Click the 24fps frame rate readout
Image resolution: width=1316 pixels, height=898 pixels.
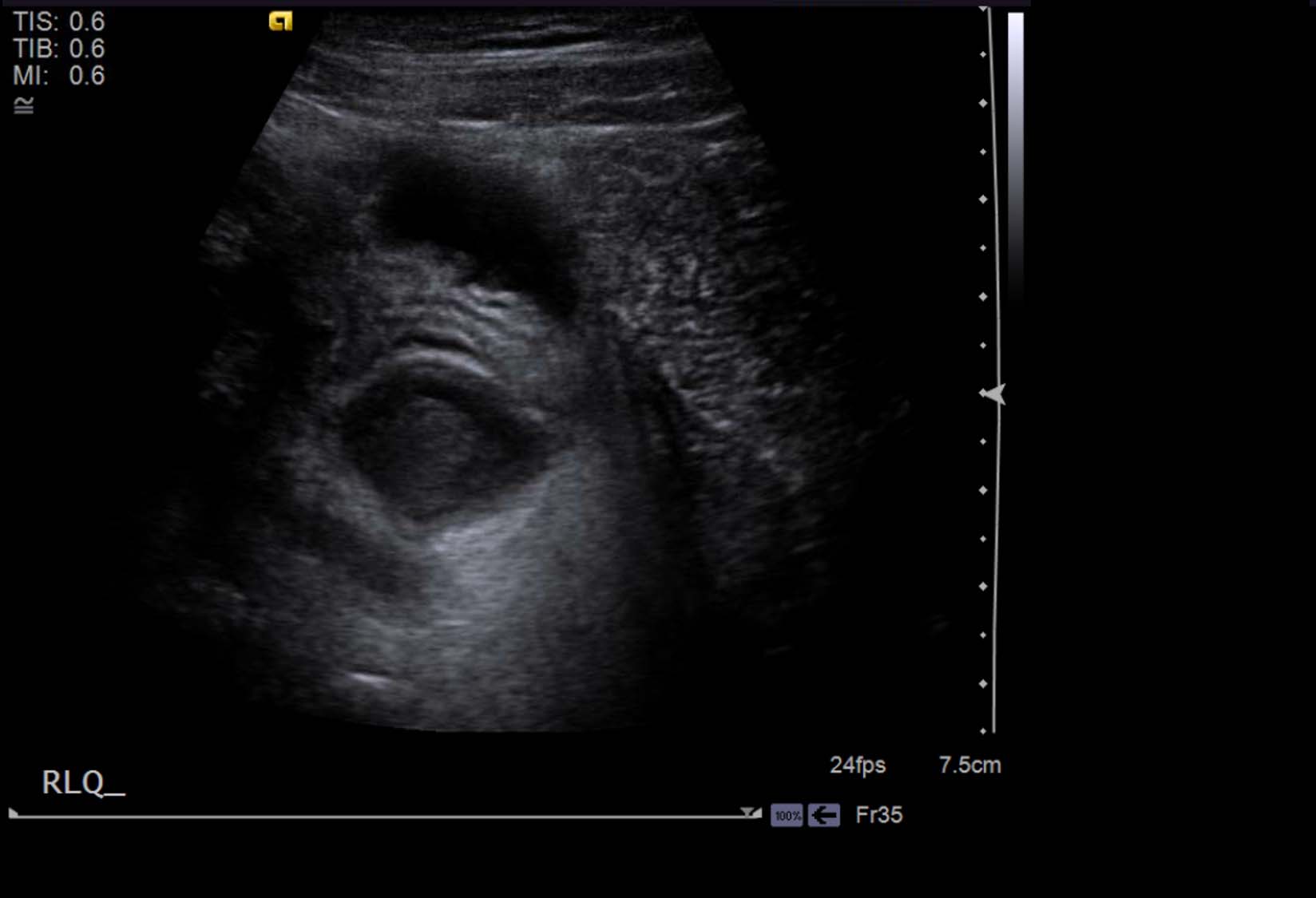[857, 765]
